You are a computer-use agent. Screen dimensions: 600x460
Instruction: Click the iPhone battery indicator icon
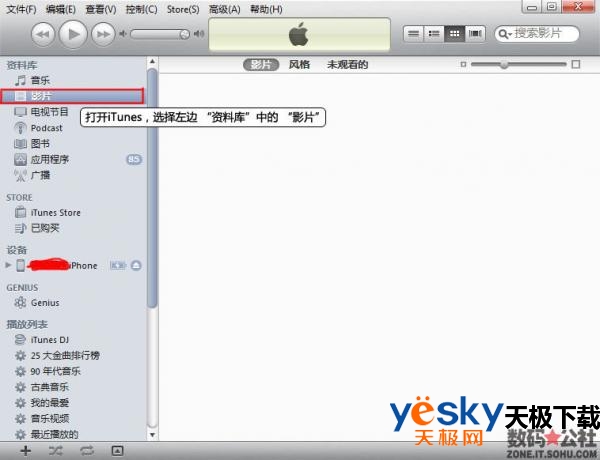point(118,265)
